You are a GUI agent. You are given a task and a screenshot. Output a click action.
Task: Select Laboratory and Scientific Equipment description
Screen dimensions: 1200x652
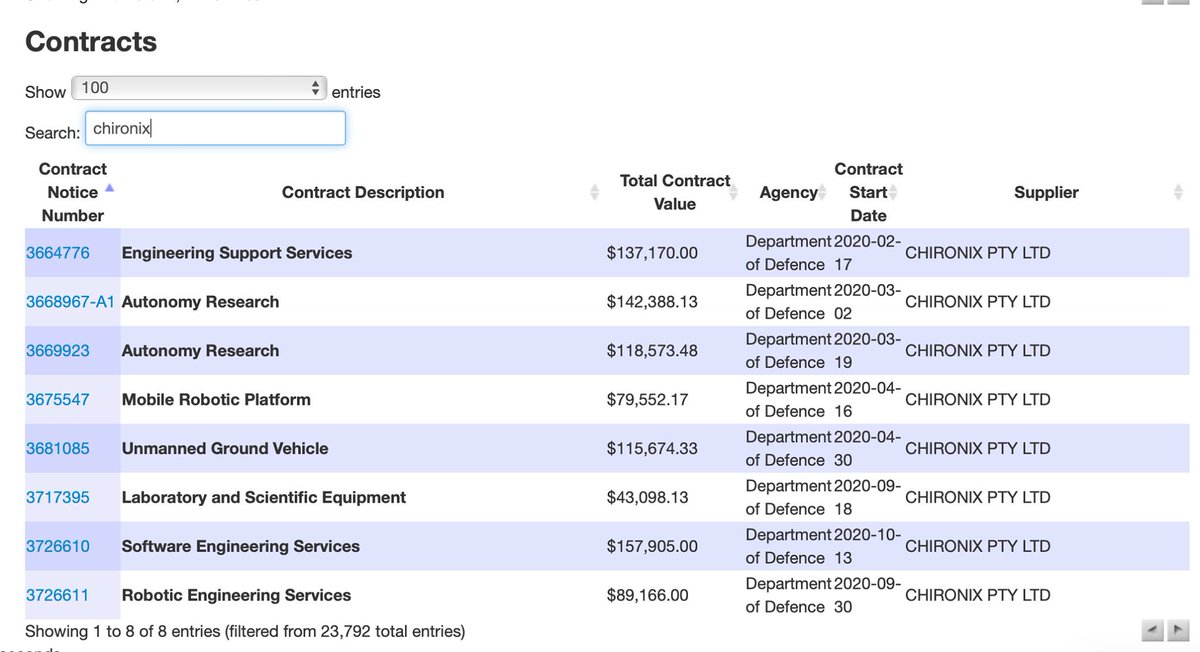coord(264,498)
